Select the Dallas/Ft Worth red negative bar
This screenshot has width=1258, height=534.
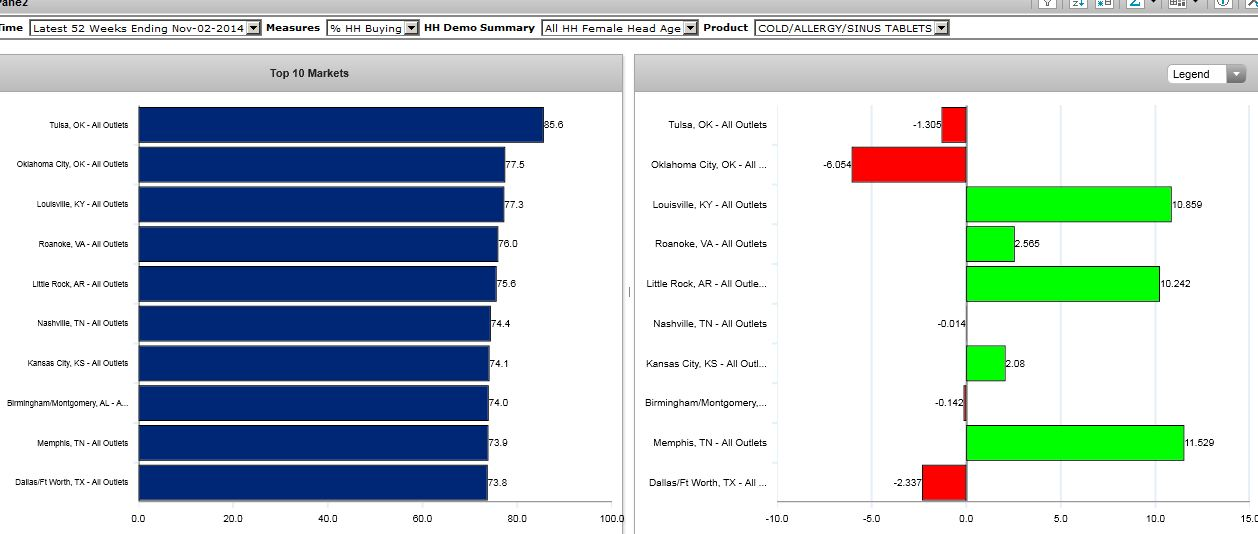[943, 482]
